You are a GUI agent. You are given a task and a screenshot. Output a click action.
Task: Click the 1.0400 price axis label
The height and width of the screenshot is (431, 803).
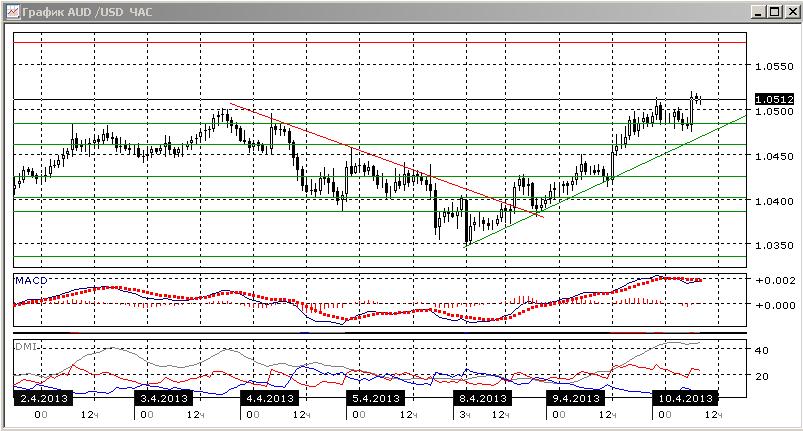click(774, 201)
